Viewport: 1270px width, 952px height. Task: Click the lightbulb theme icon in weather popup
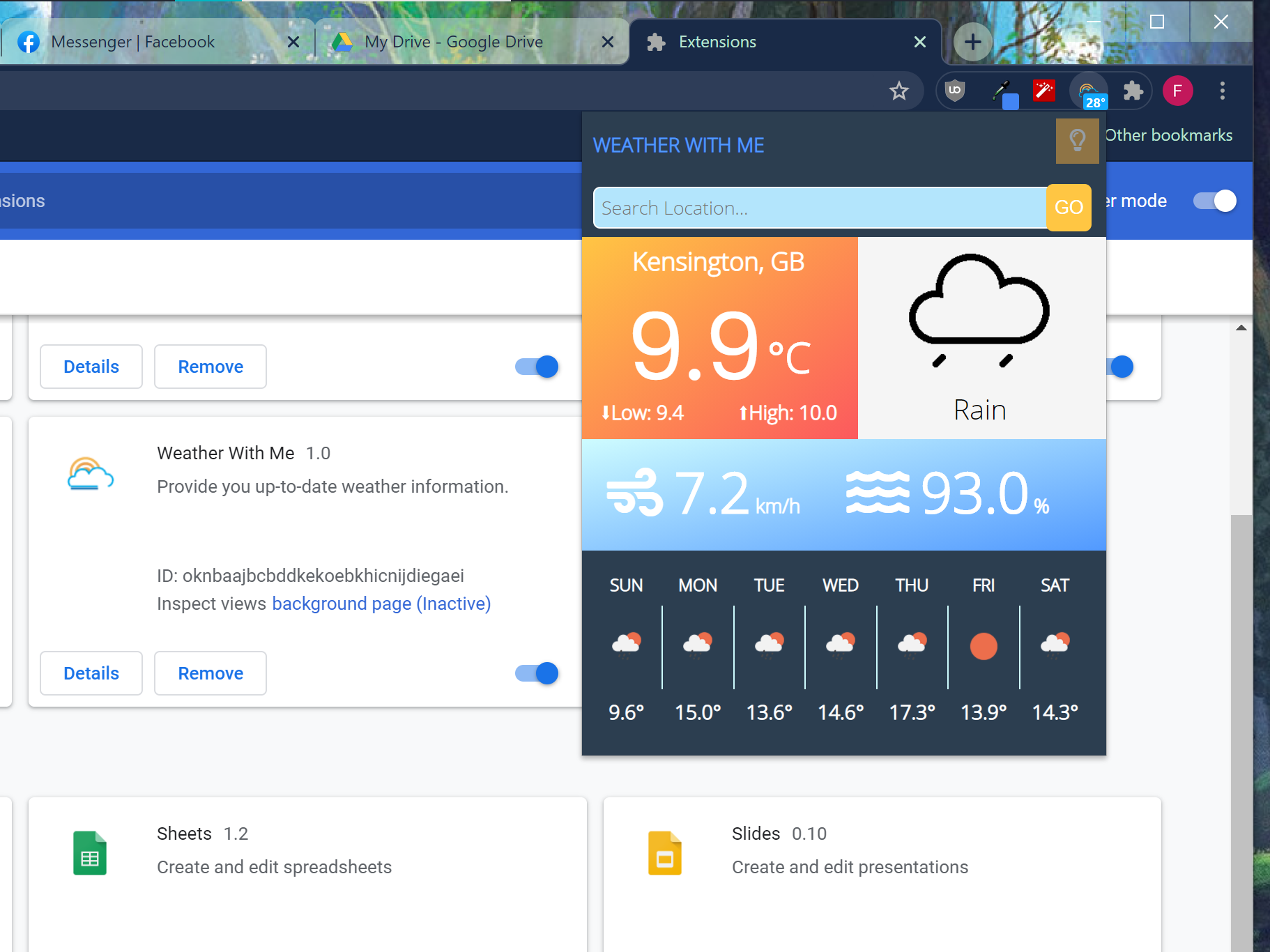coord(1077,141)
